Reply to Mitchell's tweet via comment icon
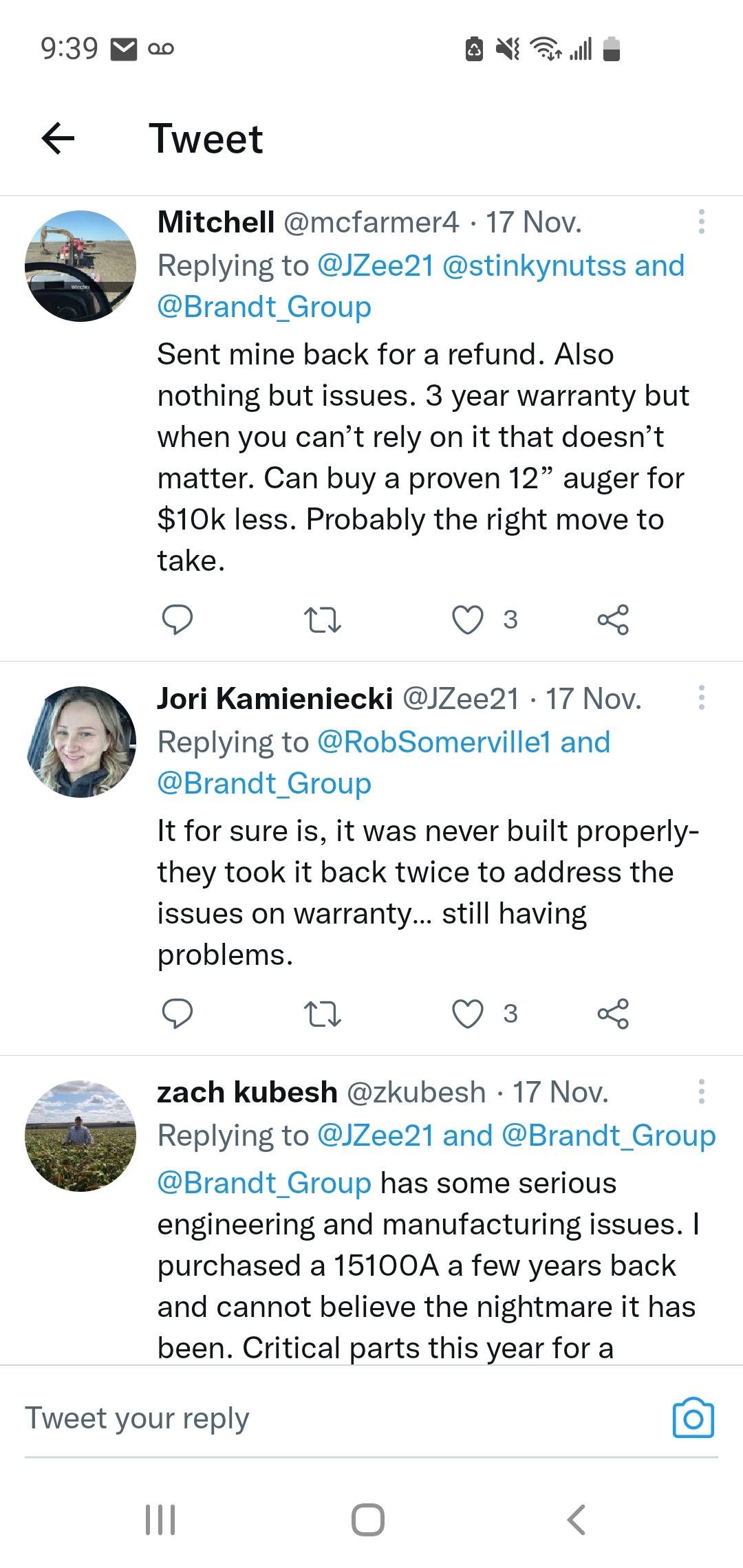This screenshot has height=1568, width=743. [177, 620]
